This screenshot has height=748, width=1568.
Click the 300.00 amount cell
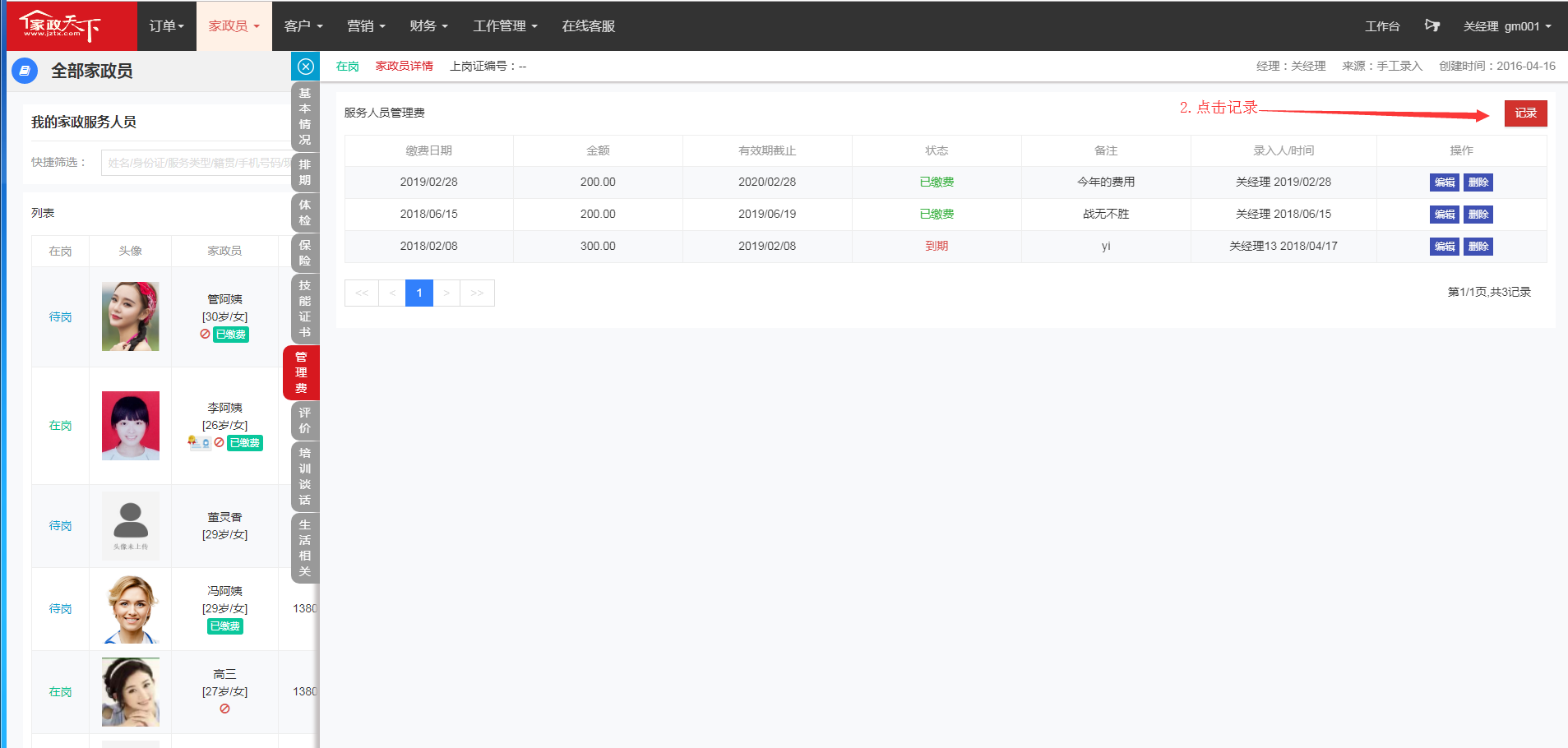click(598, 247)
